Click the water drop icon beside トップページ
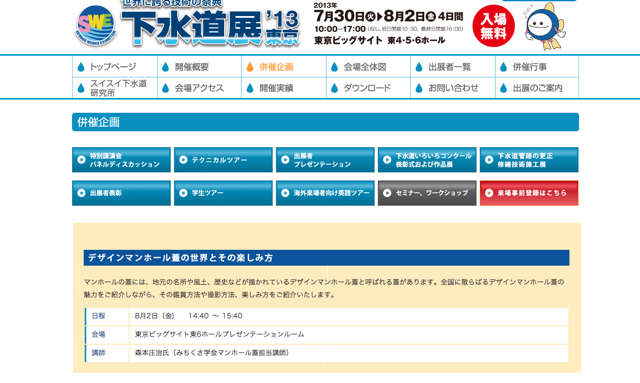The image size is (640, 383). click(81, 67)
